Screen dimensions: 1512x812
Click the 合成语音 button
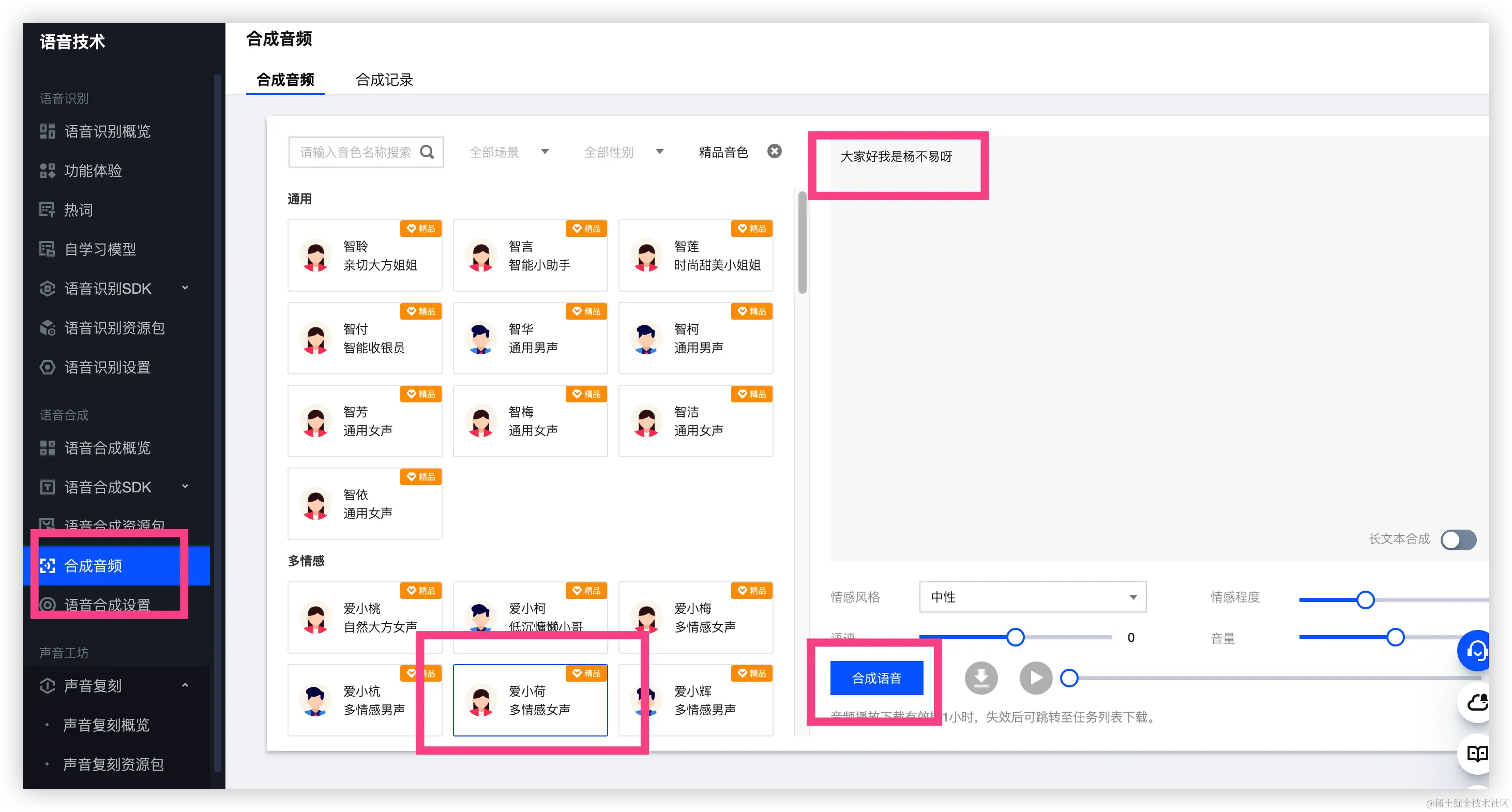point(876,678)
